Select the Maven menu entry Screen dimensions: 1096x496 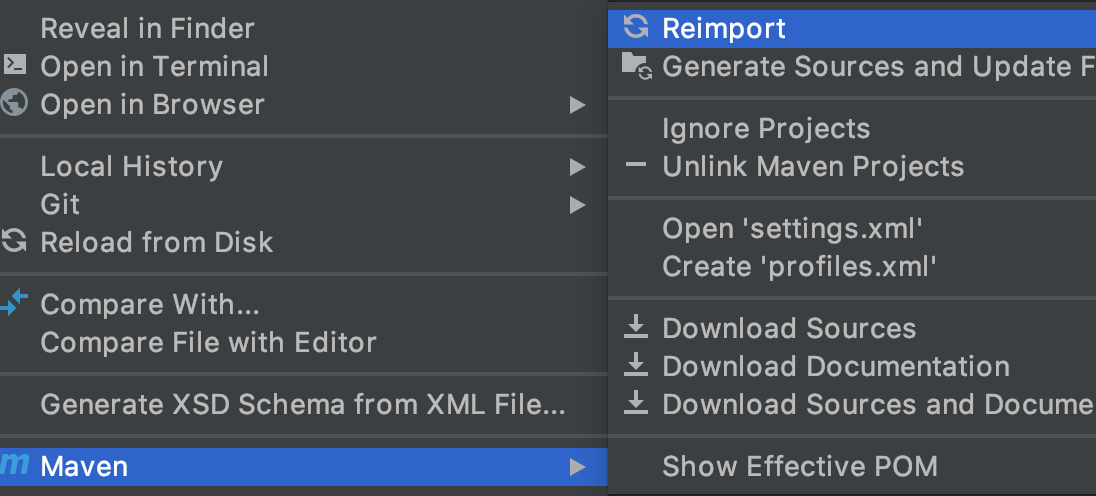coord(303,467)
